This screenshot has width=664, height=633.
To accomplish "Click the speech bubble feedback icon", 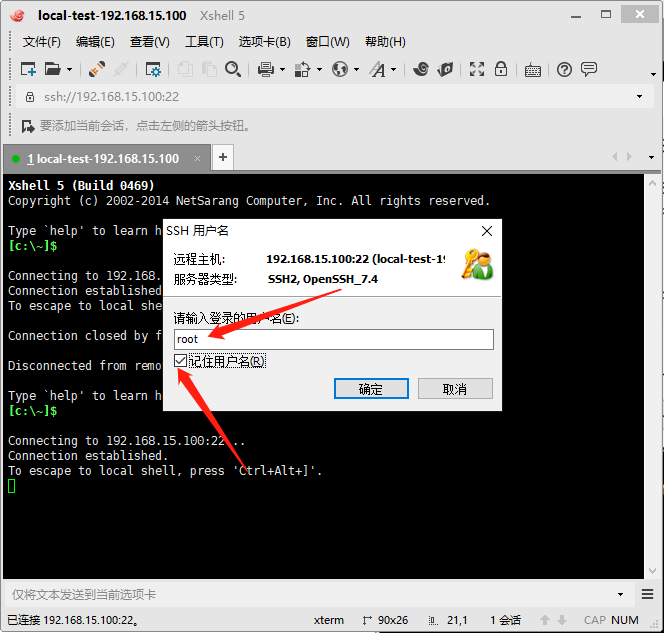I will pyautogui.click(x=589, y=69).
